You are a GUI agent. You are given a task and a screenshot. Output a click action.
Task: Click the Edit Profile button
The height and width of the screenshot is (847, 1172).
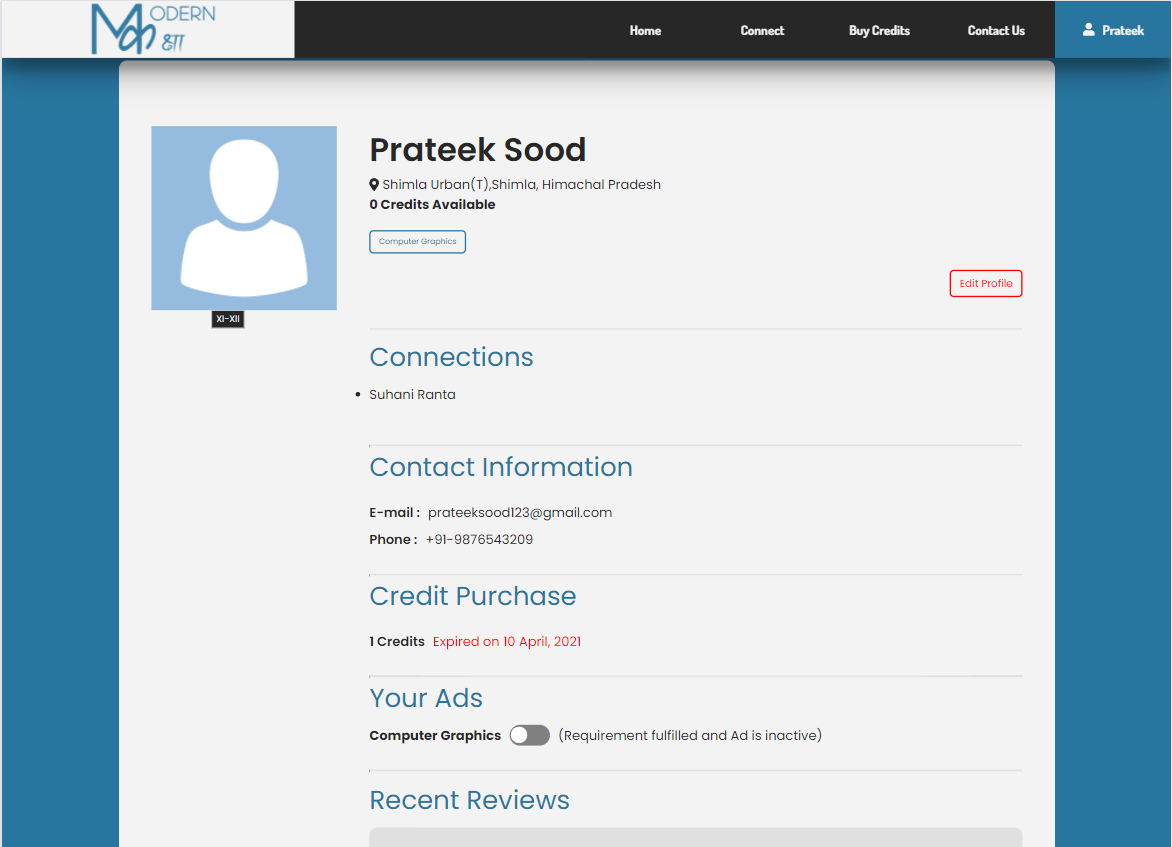click(985, 283)
